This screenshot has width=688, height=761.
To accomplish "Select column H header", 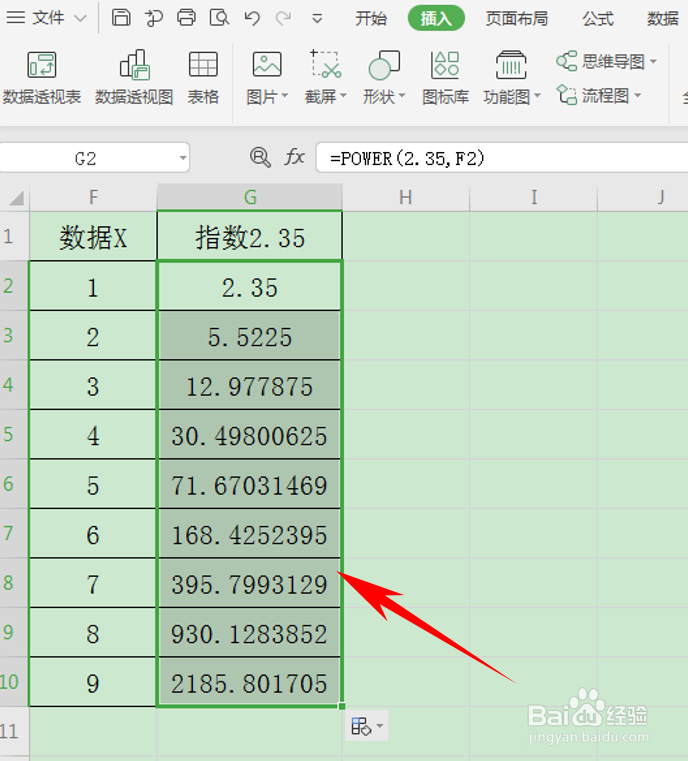I will tap(406, 198).
